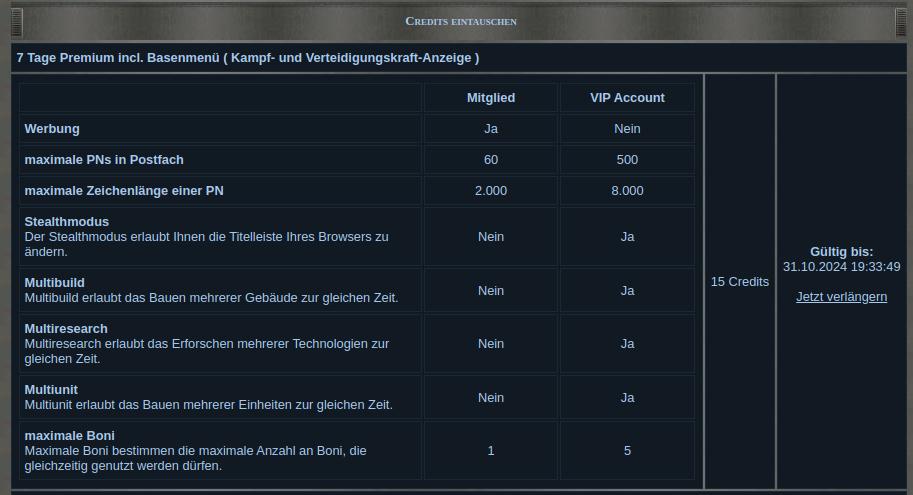This screenshot has width=913, height=495.
Task: Click the '8.000' VIP character length value
Action: [x=627, y=191]
